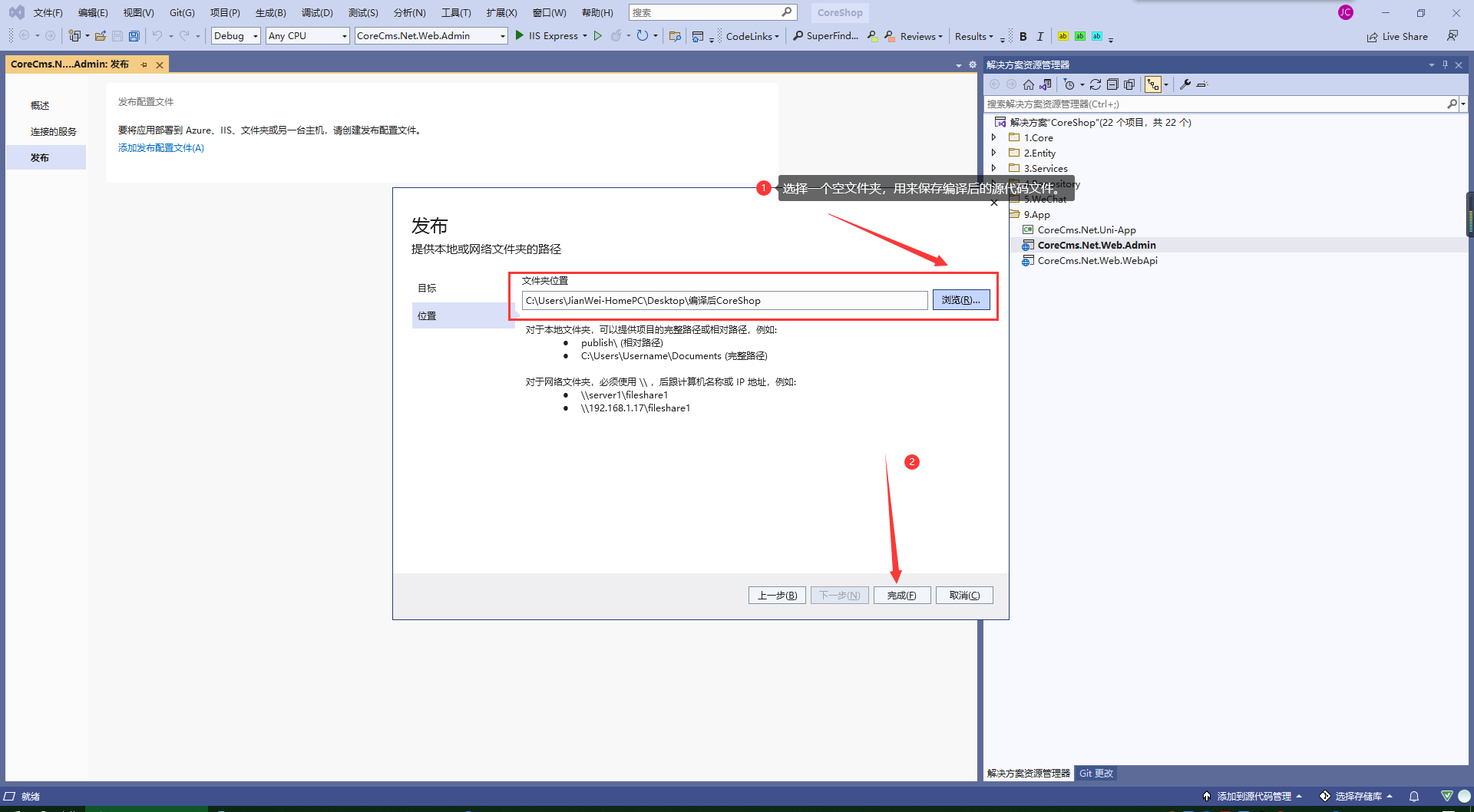Image resolution: width=1474 pixels, height=812 pixels.
Task: Click the folder location path input field
Action: pos(724,301)
